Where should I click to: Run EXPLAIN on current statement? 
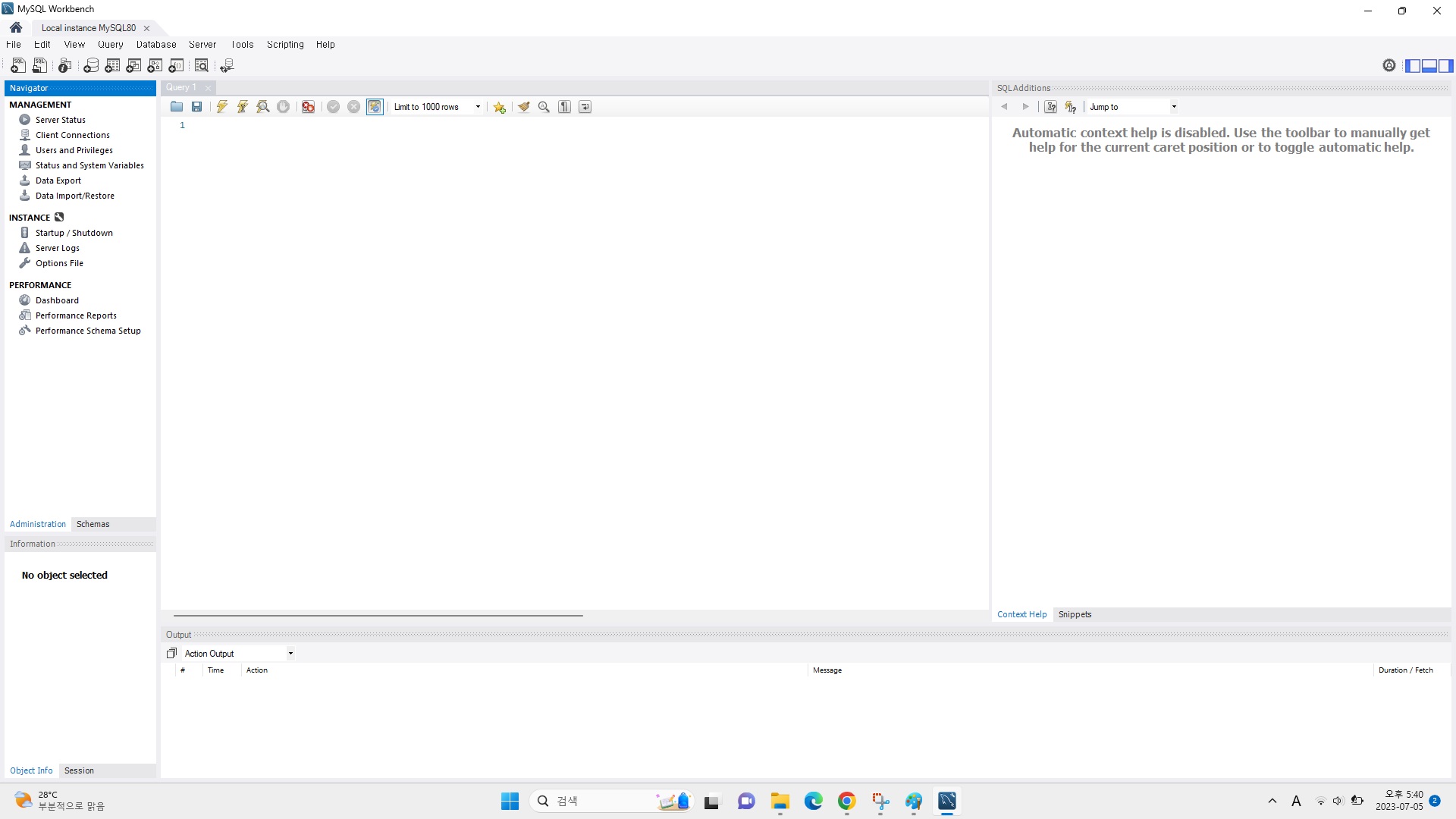(x=263, y=107)
